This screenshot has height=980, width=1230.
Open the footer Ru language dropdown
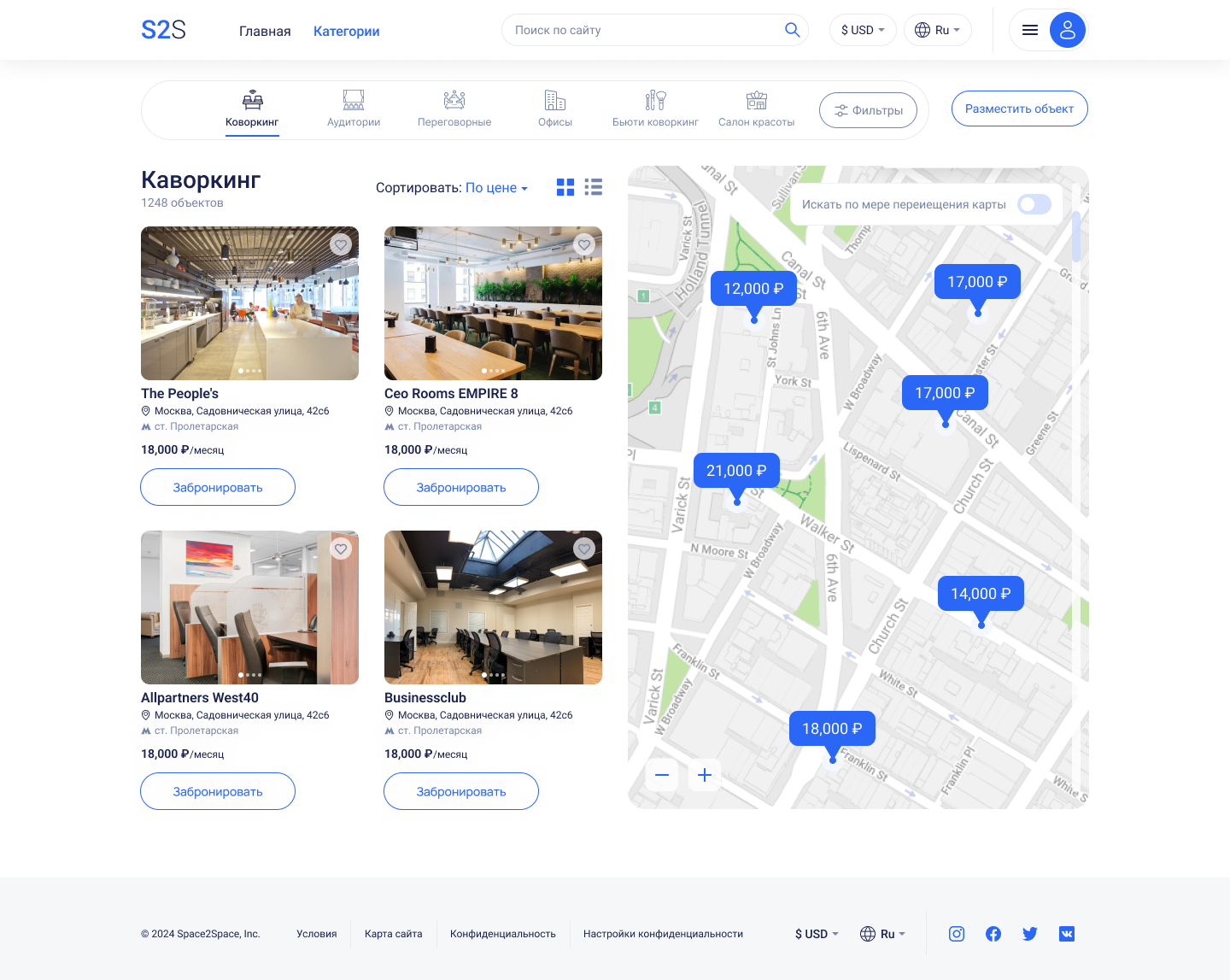882,934
